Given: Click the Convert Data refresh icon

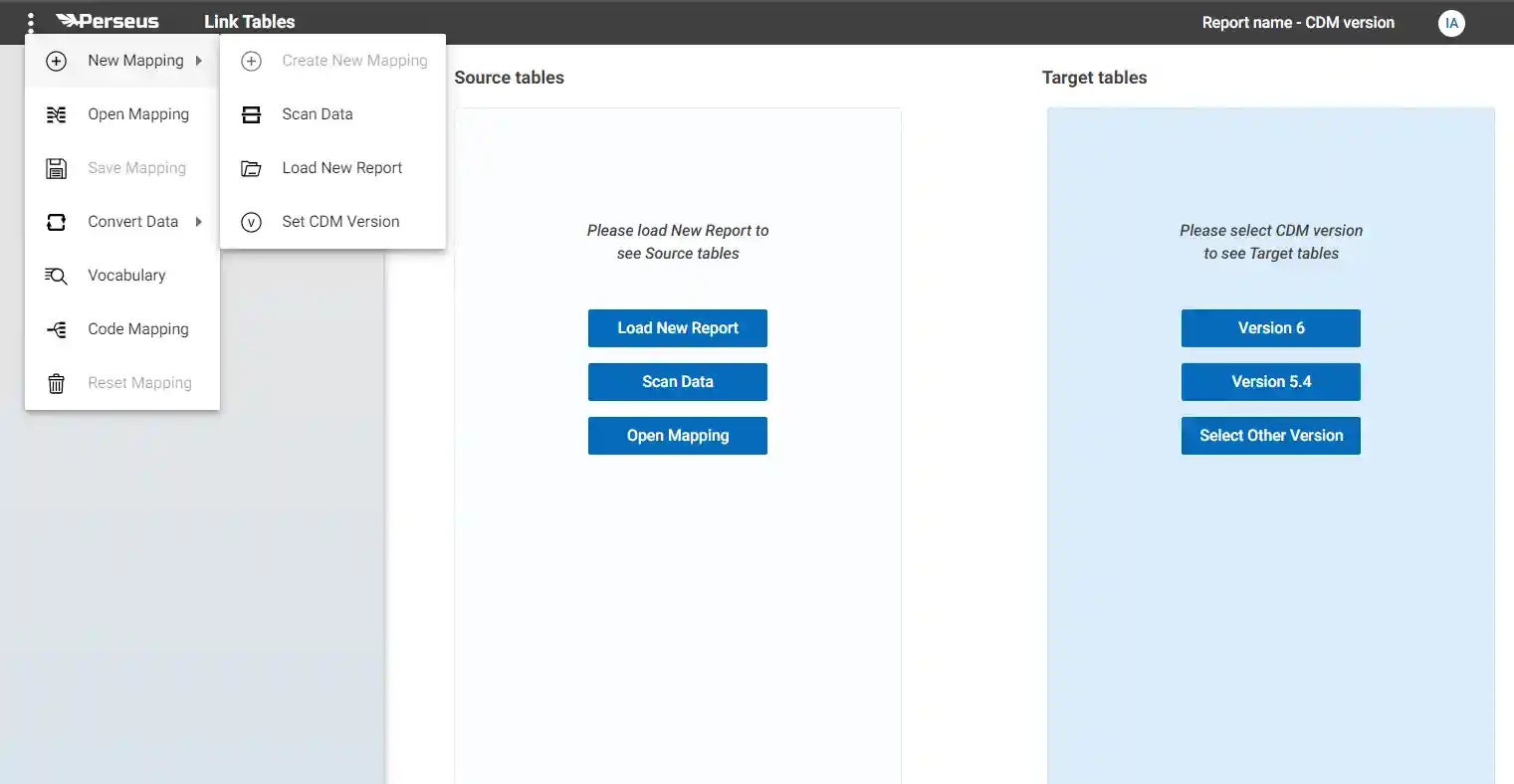Looking at the screenshot, I should tap(57, 221).
